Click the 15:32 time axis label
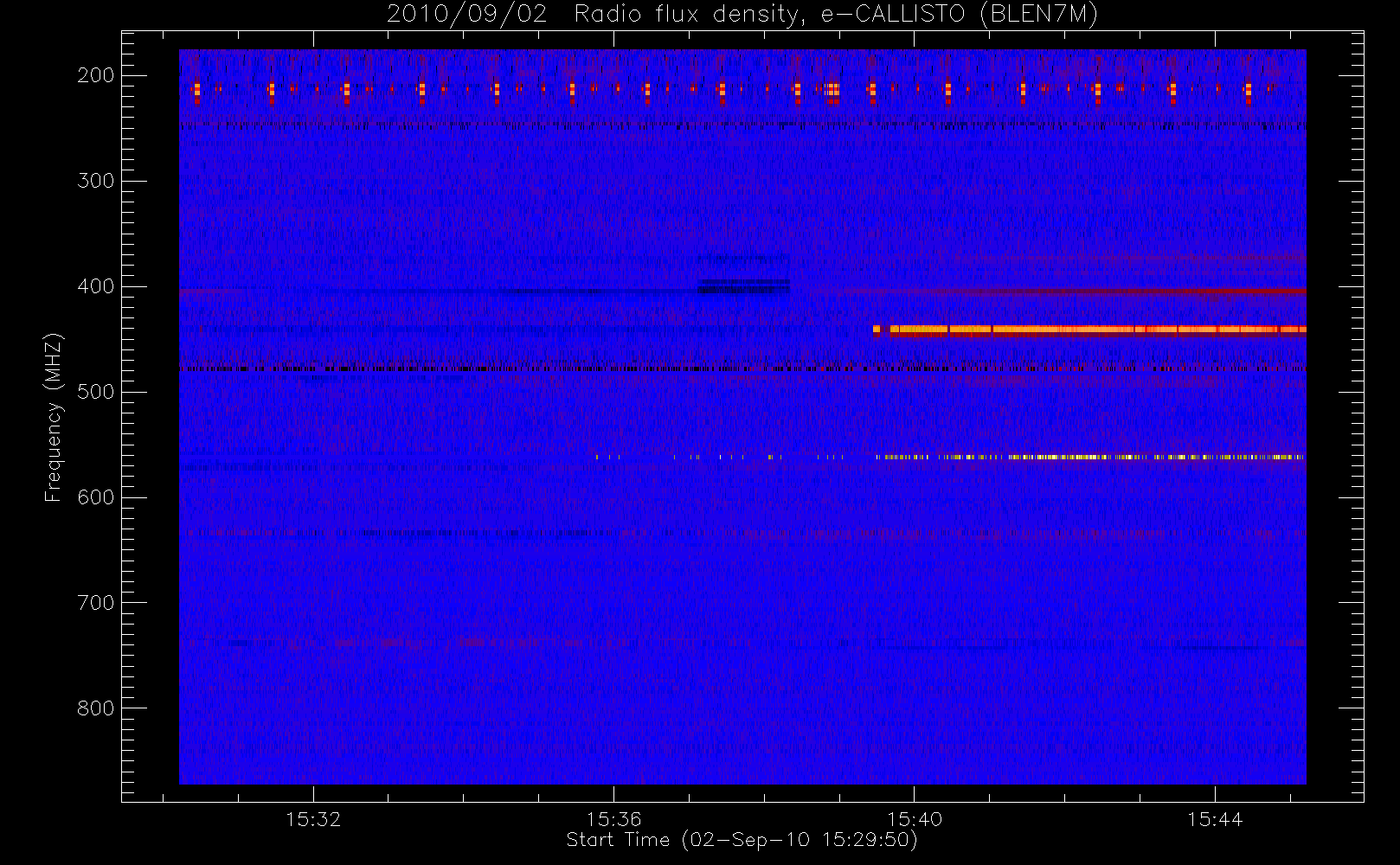This screenshot has width=1400, height=865. pos(313,819)
